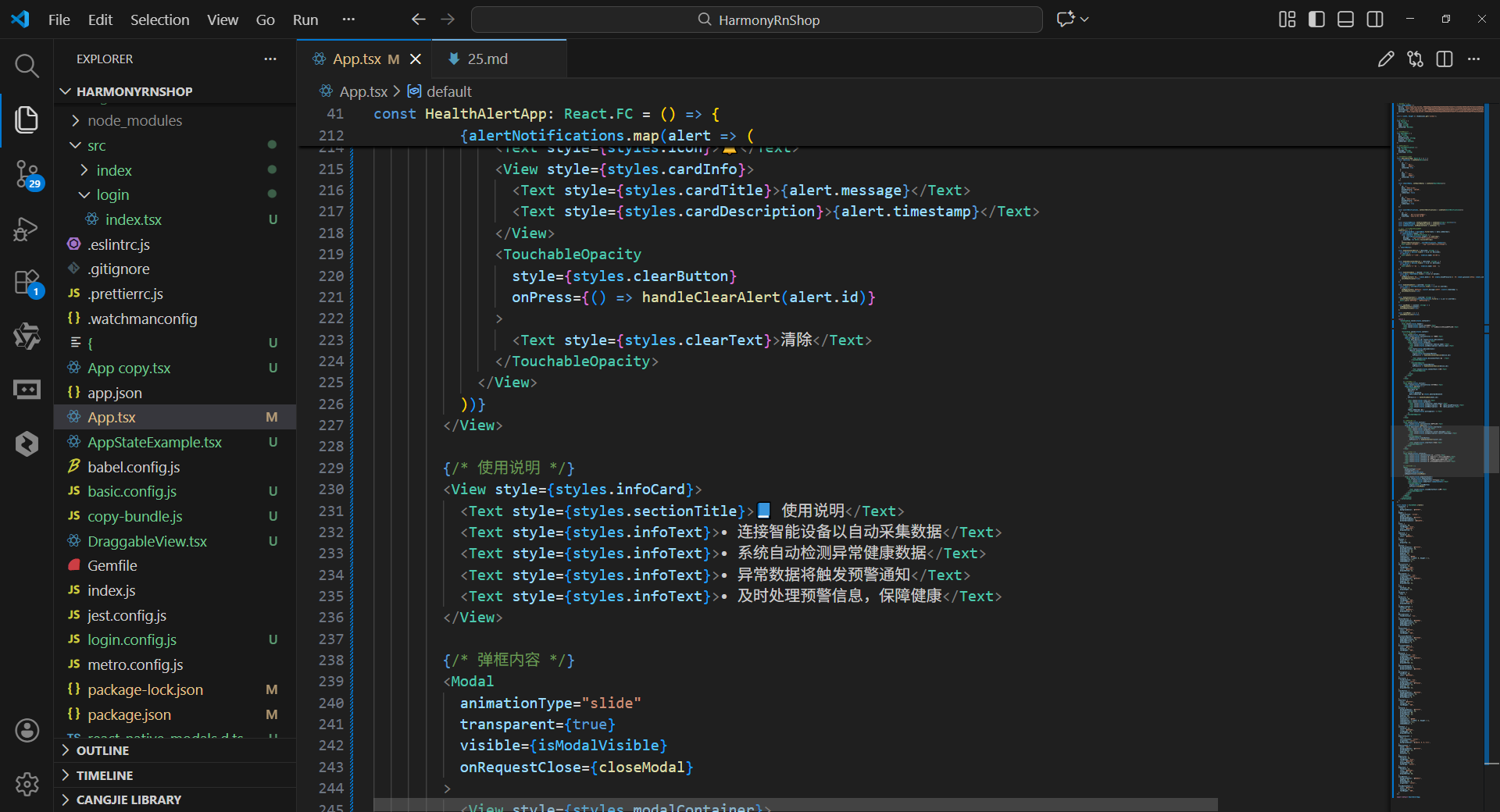
Task: Split the editor right
Action: [1445, 59]
